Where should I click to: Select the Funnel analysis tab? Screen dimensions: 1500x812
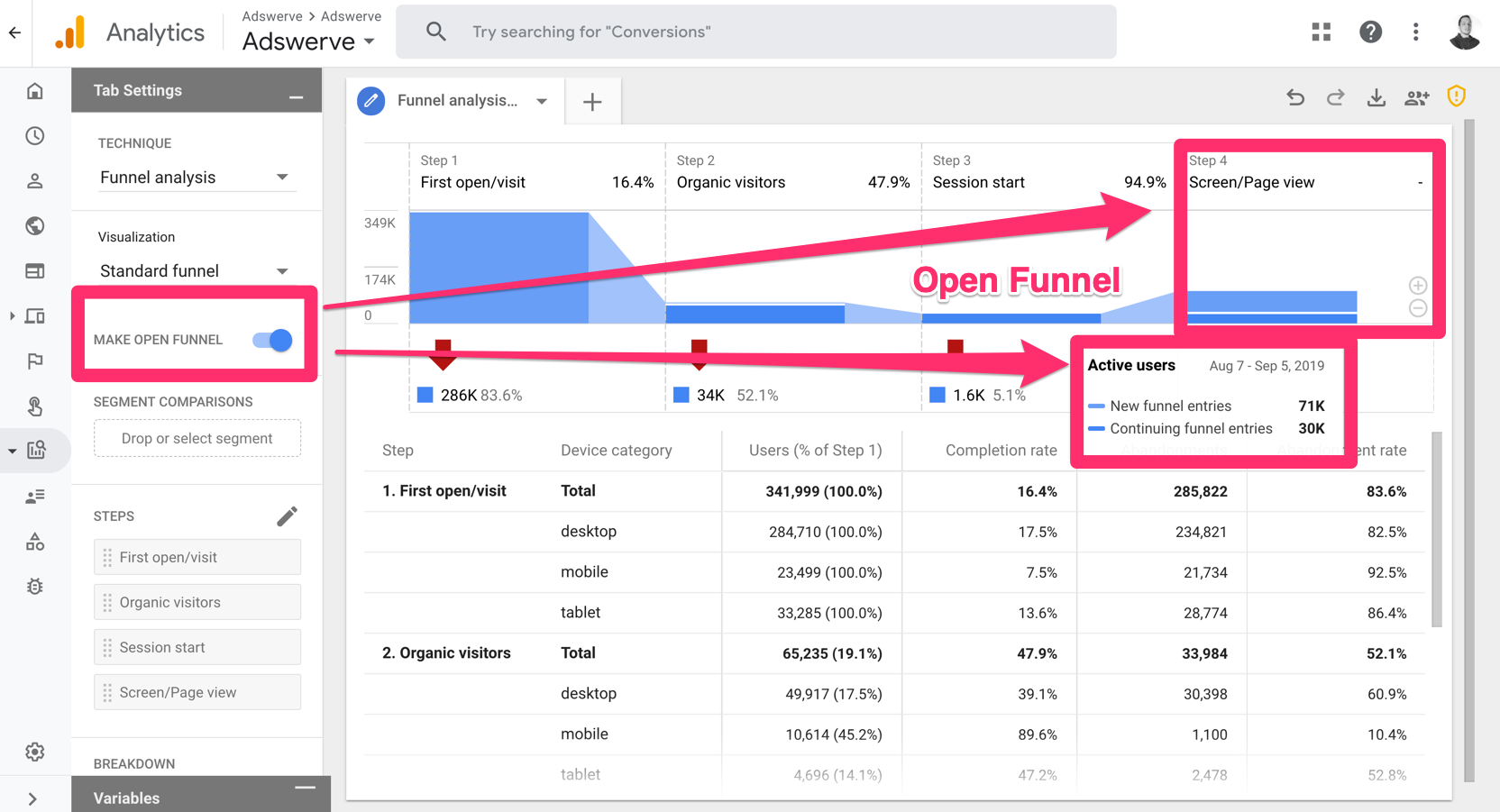click(x=457, y=101)
